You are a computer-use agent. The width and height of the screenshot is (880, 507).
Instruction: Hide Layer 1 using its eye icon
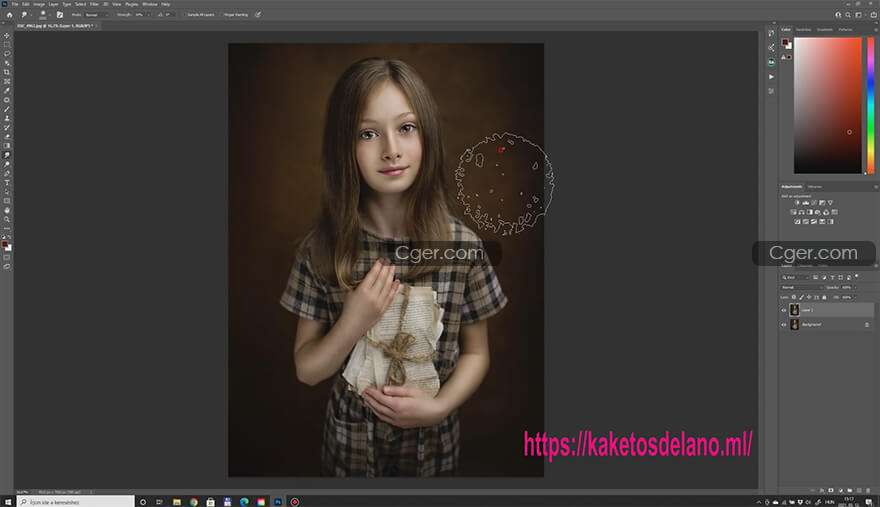pos(783,310)
